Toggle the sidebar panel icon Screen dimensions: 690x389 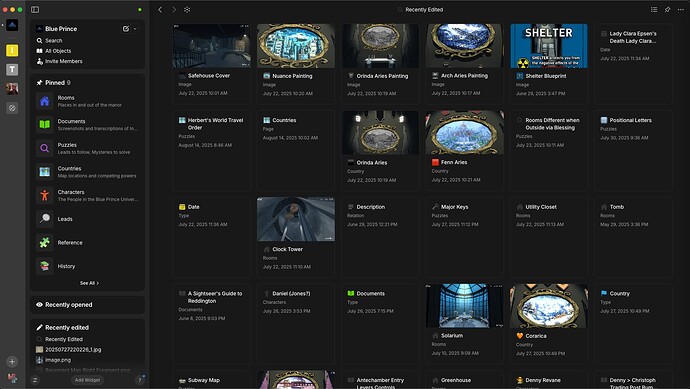pos(35,9)
